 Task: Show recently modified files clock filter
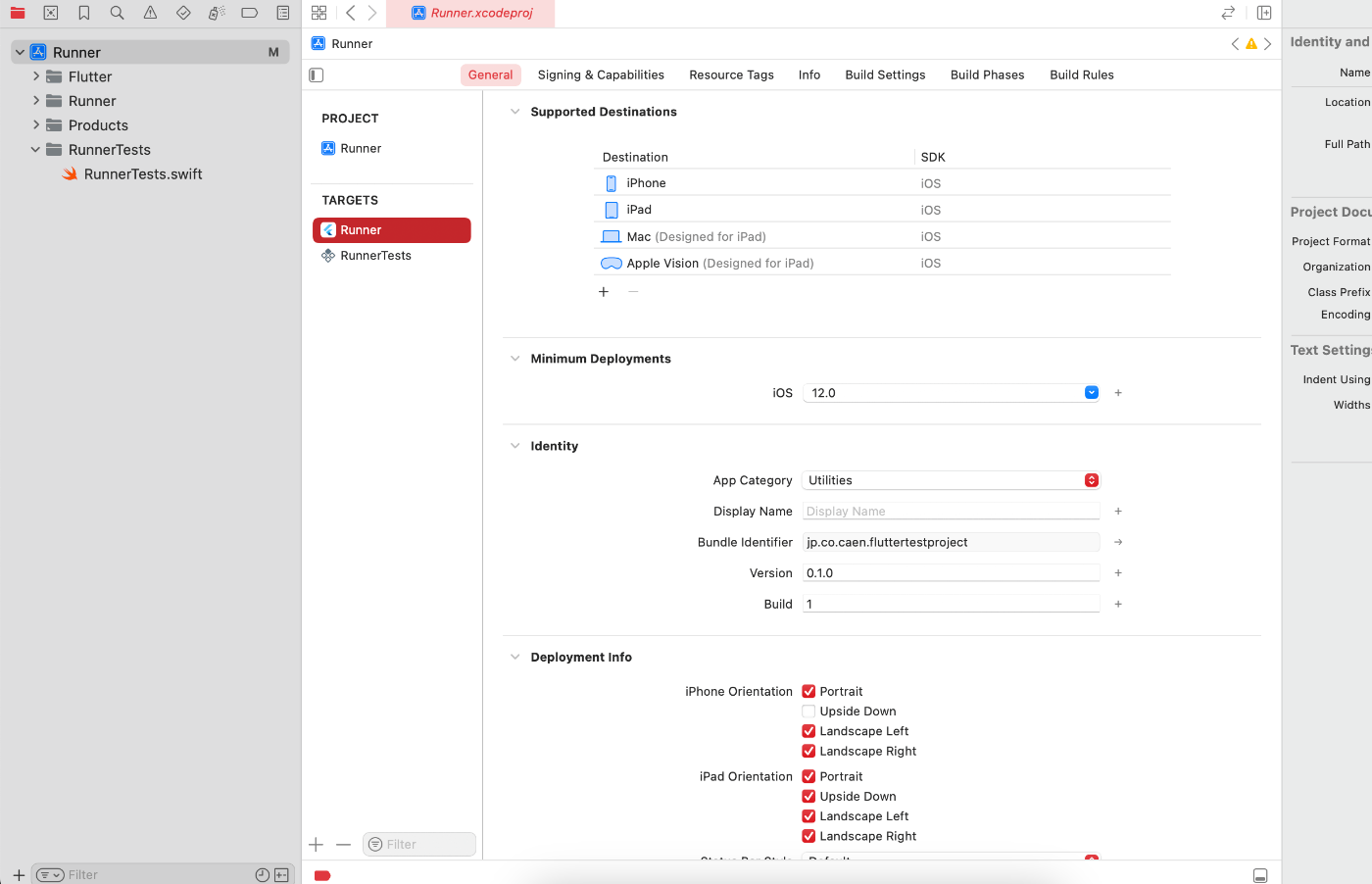tap(263, 875)
